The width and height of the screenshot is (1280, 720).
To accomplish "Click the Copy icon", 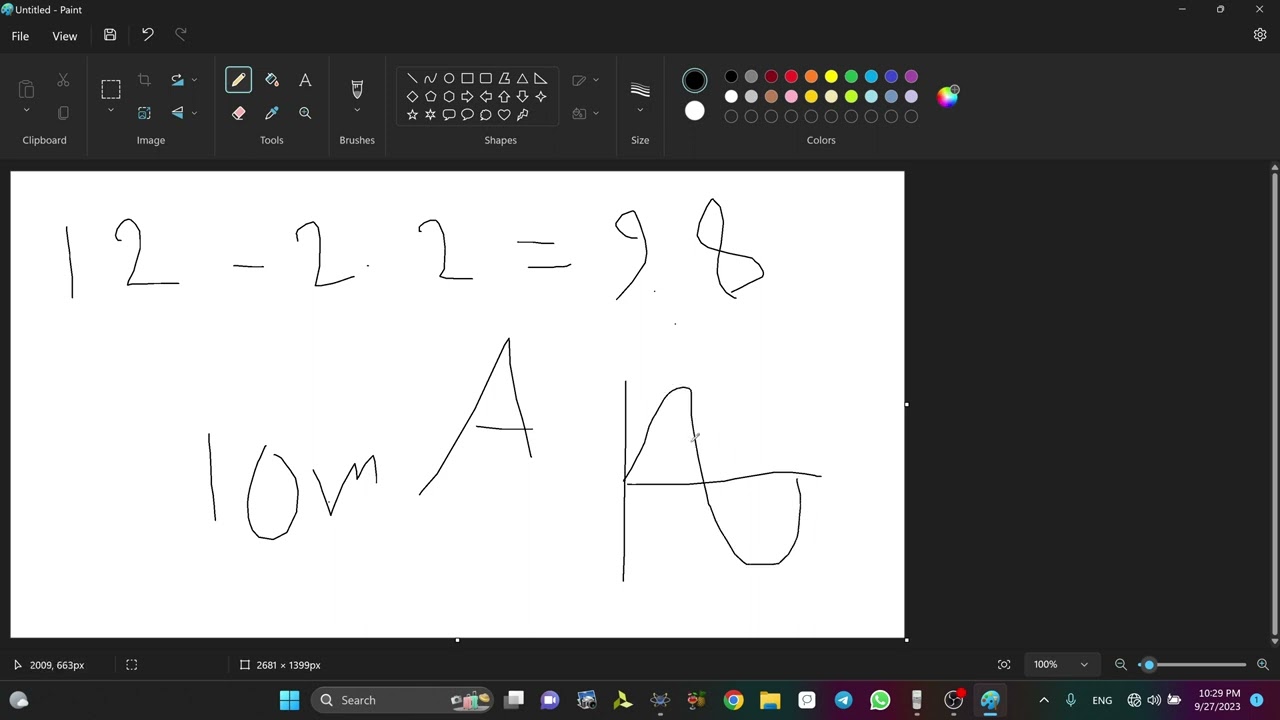I will pyautogui.click(x=63, y=113).
